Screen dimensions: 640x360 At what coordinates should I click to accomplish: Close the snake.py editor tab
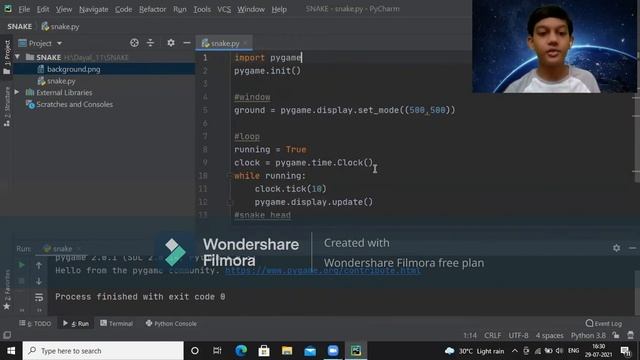tap(245, 43)
